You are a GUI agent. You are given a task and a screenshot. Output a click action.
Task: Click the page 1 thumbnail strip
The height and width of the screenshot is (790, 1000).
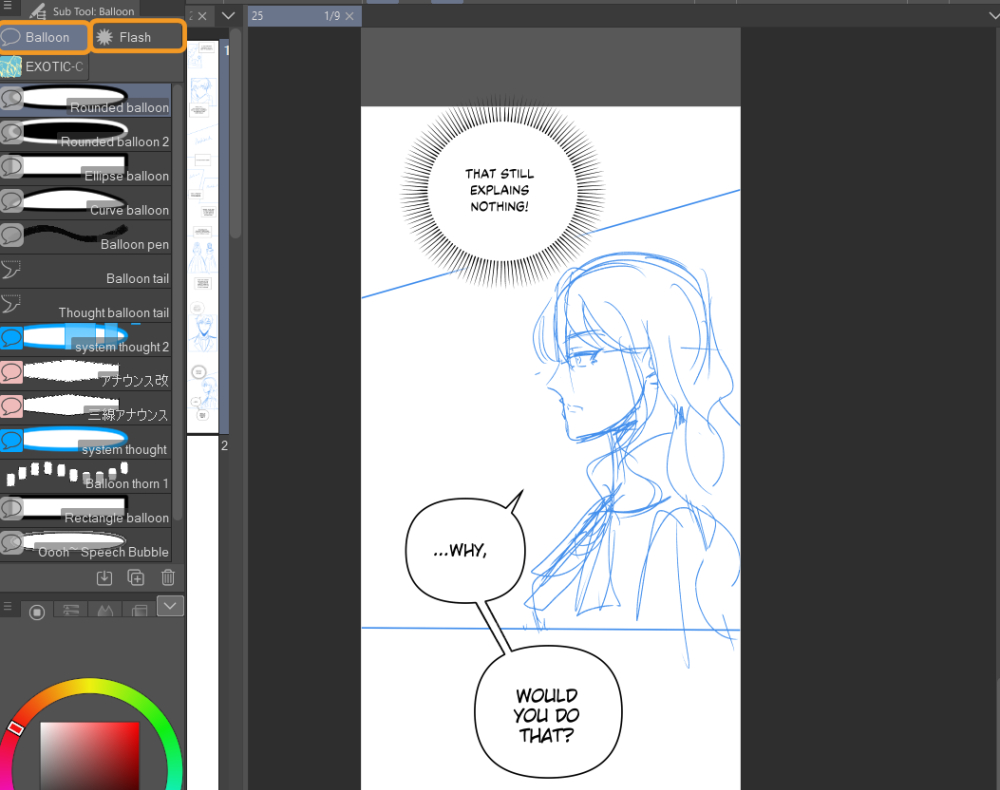point(207,230)
